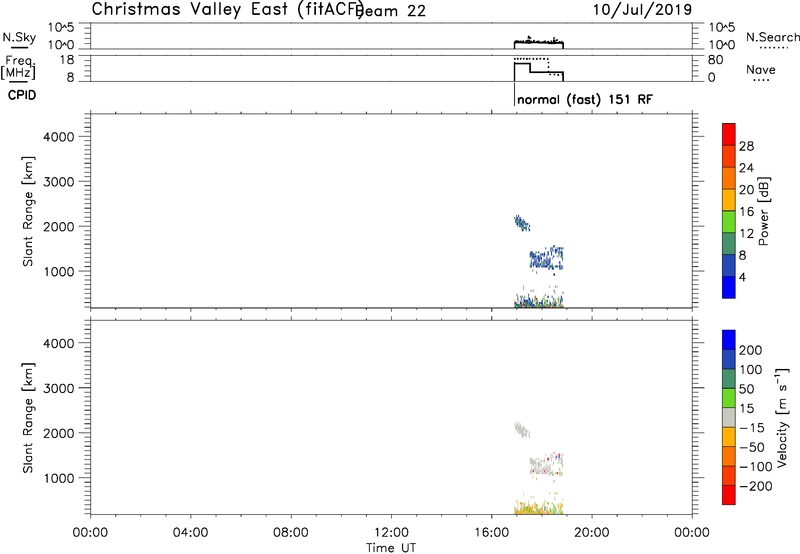Click the 'Nave' legend label
The width and height of the screenshot is (800, 554).
pos(761,69)
